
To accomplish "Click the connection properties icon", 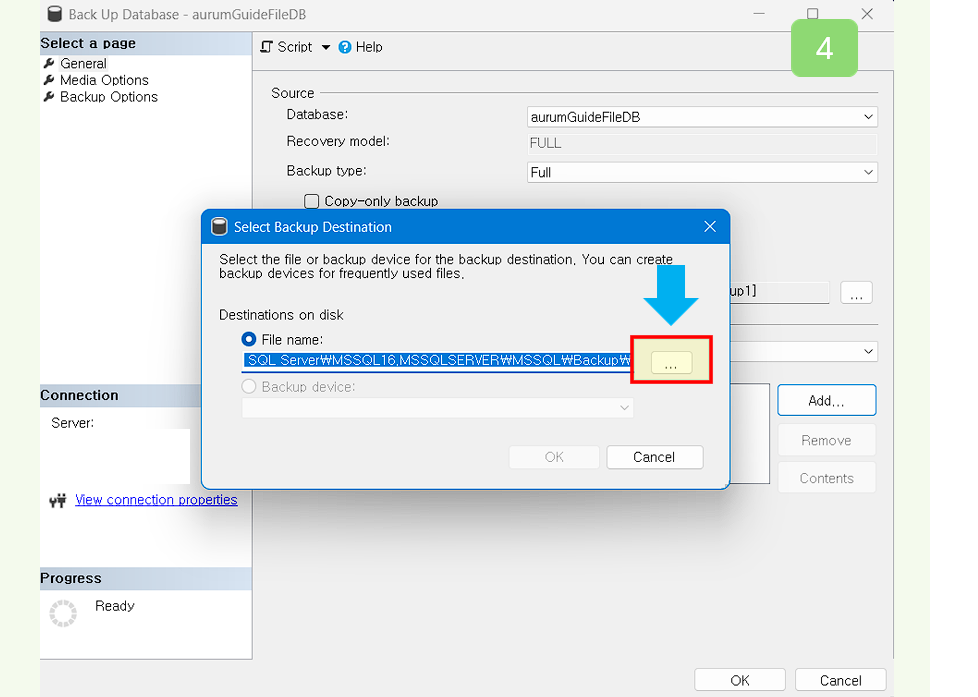I will tap(58, 500).
